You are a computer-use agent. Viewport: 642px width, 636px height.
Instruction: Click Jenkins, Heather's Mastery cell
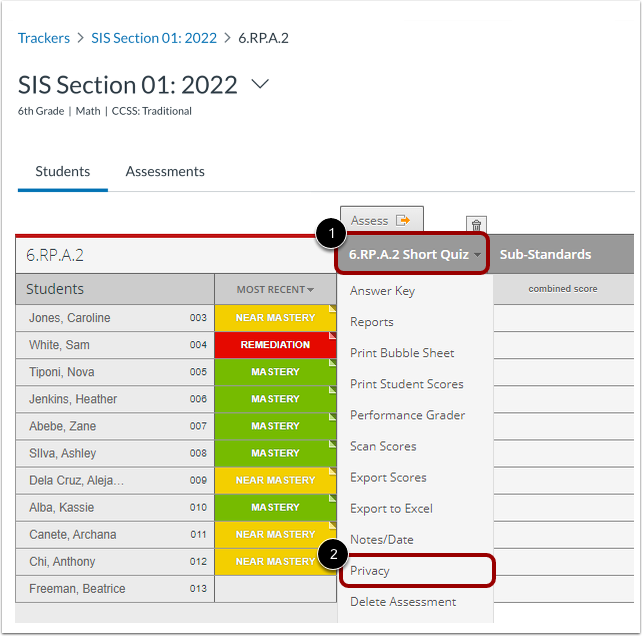point(275,399)
